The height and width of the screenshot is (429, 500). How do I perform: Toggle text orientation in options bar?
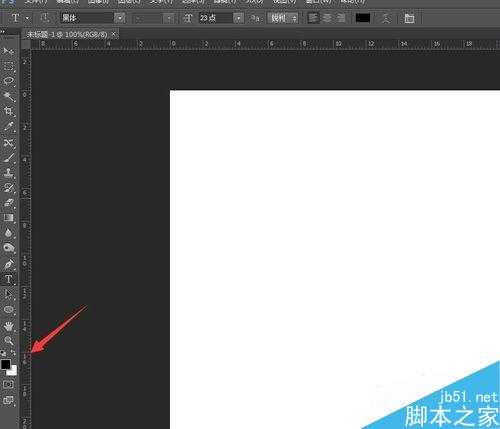(x=45, y=18)
